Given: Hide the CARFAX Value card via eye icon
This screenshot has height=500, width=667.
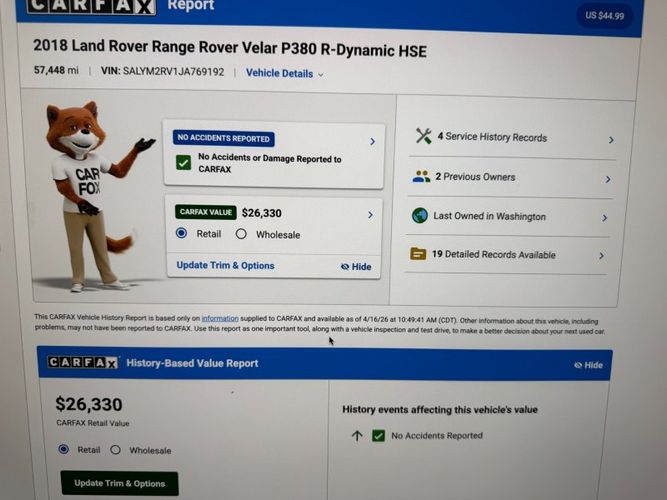Looking at the screenshot, I should pos(356,266).
